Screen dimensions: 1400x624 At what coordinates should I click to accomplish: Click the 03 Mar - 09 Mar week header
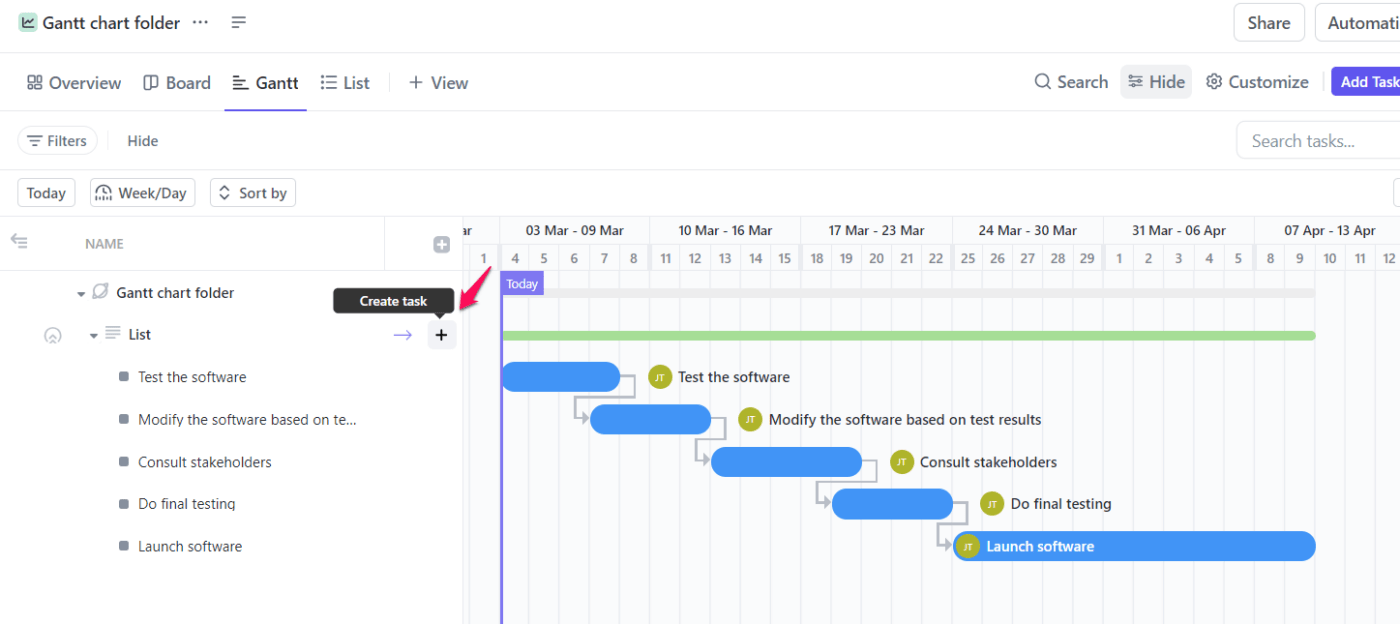(575, 230)
